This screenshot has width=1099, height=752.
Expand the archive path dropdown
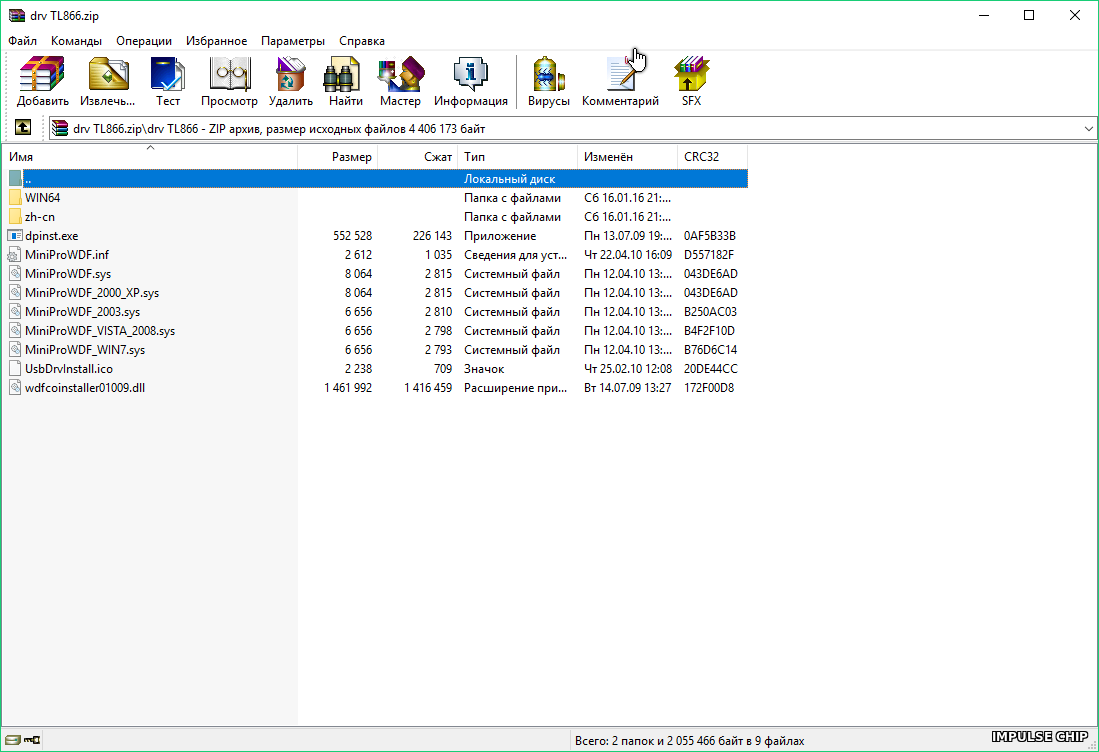click(x=1088, y=128)
